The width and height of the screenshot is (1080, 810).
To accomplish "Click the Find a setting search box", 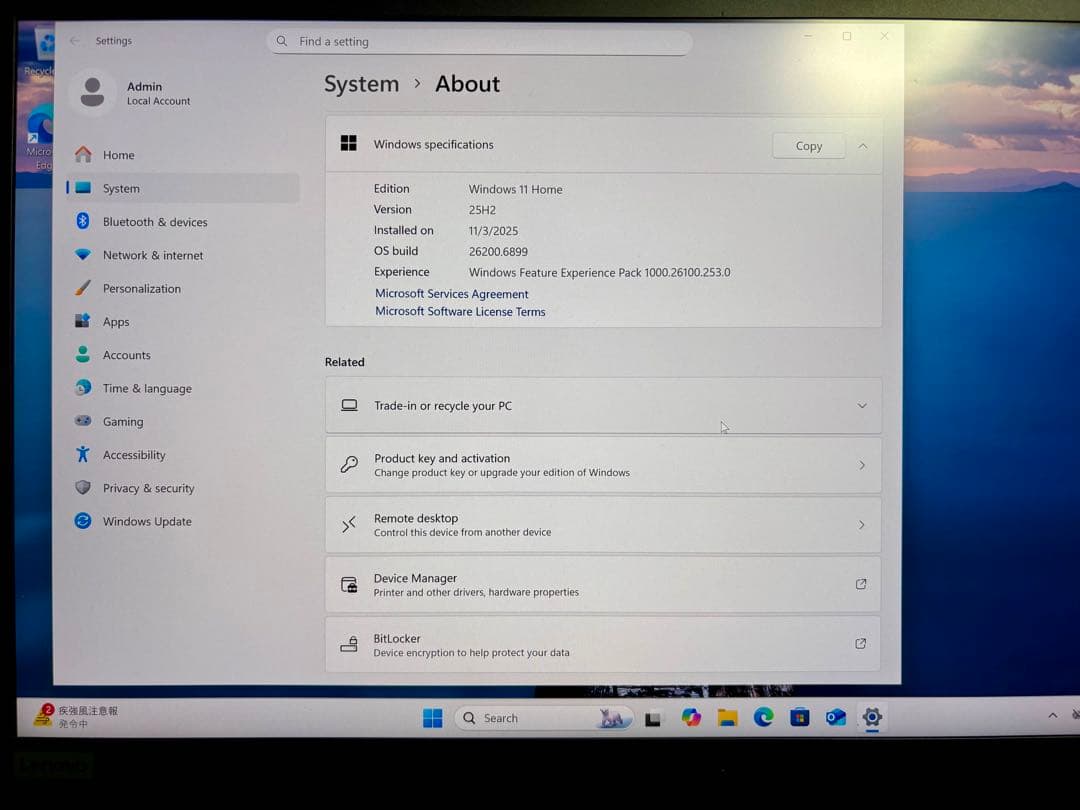I will [480, 41].
